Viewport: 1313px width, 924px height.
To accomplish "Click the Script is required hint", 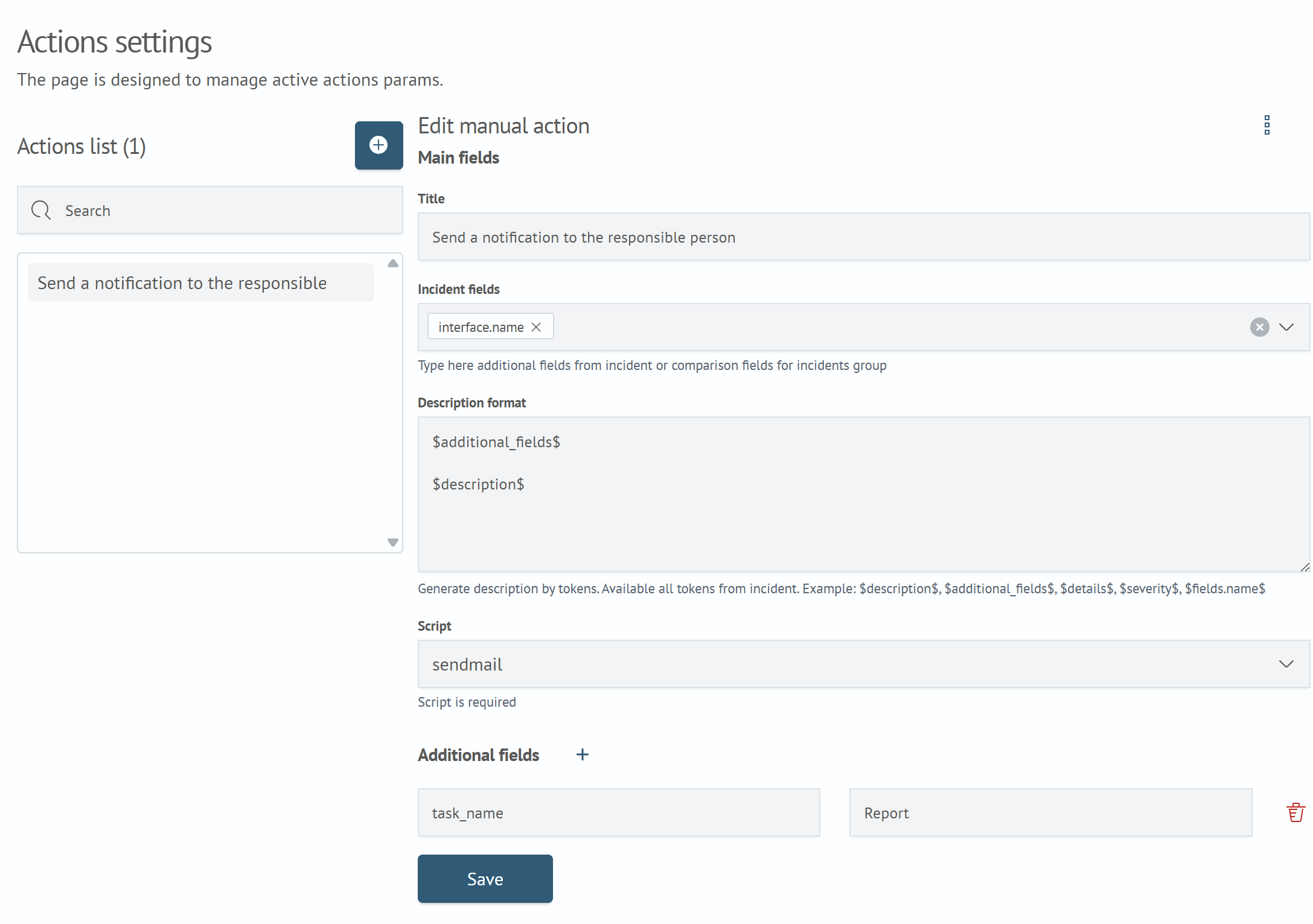I will [x=467, y=702].
